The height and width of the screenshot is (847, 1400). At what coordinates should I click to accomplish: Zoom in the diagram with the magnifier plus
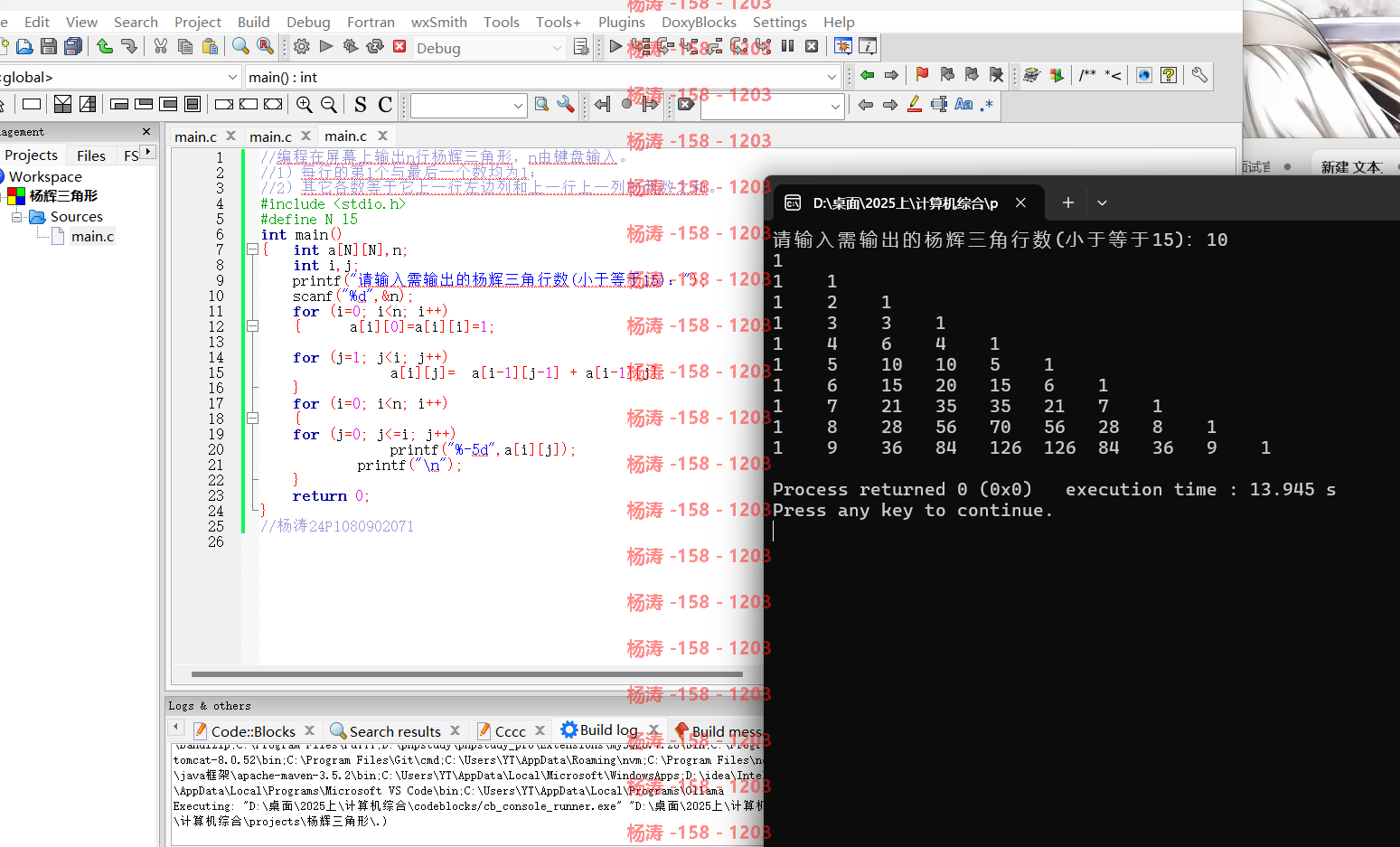click(x=305, y=105)
